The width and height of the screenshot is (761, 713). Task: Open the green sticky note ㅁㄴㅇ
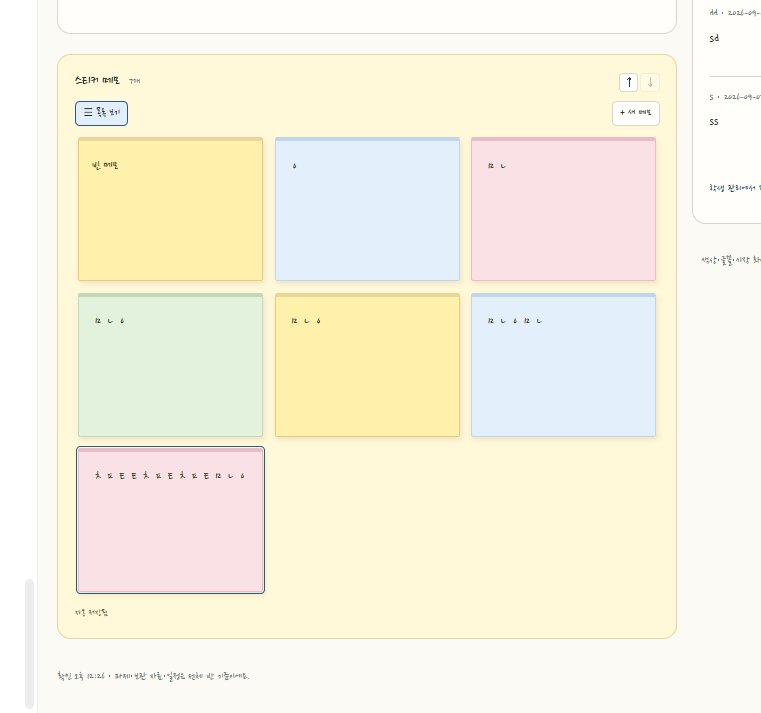[x=170, y=365]
